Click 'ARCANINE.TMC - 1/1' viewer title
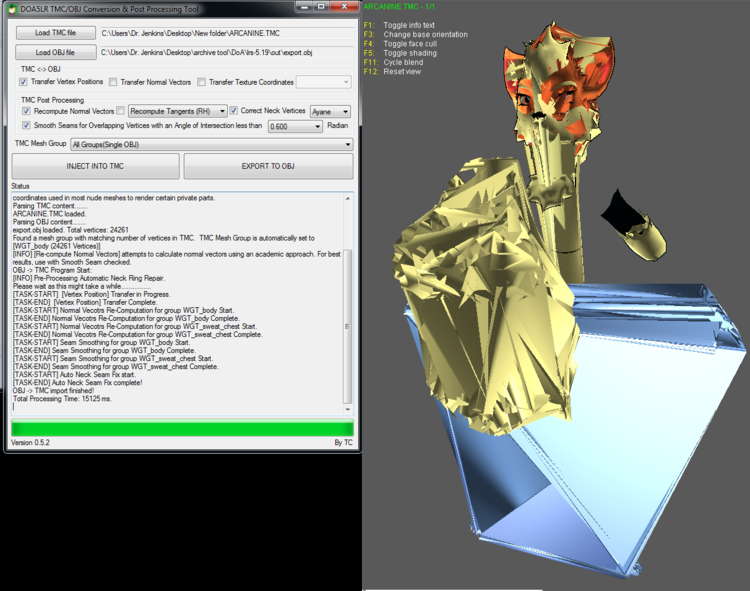The height and width of the screenshot is (591, 750). click(x=399, y=7)
